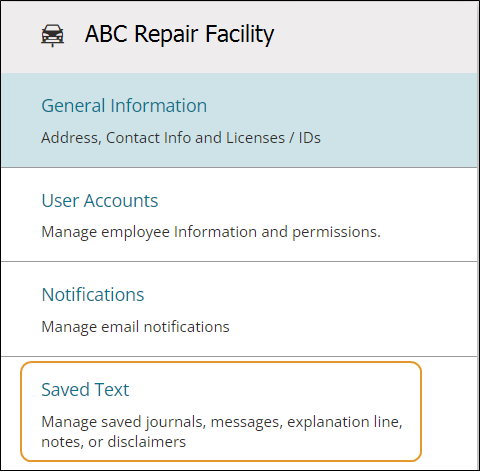
Task: Click the Notifications heading link
Action: click(x=93, y=295)
